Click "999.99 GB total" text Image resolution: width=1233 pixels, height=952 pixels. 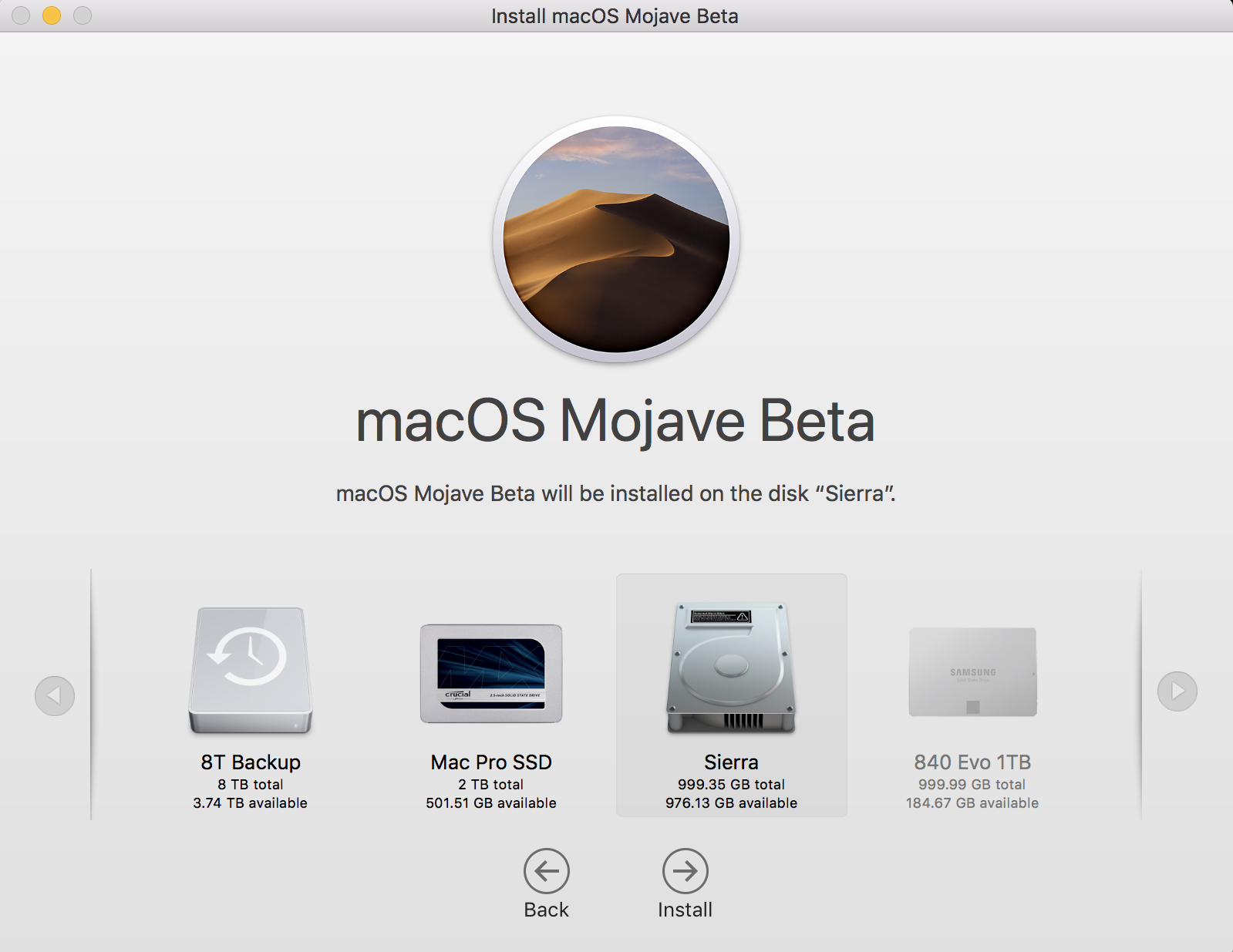972,785
